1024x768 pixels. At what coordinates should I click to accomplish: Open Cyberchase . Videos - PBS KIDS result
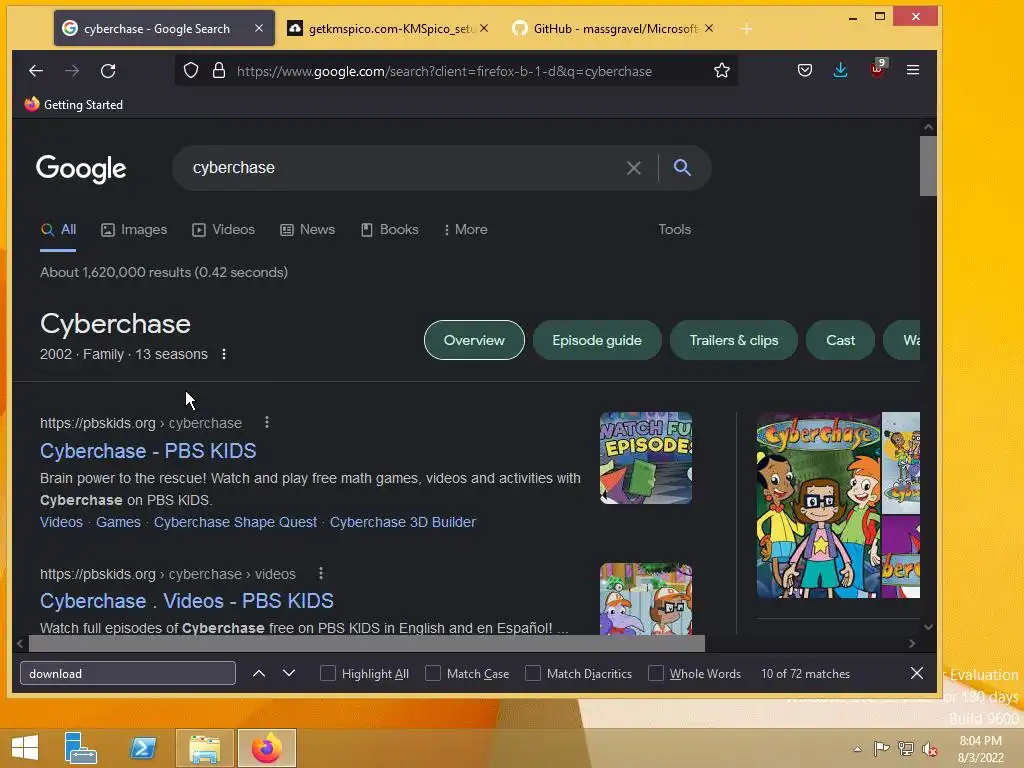[x=187, y=601]
